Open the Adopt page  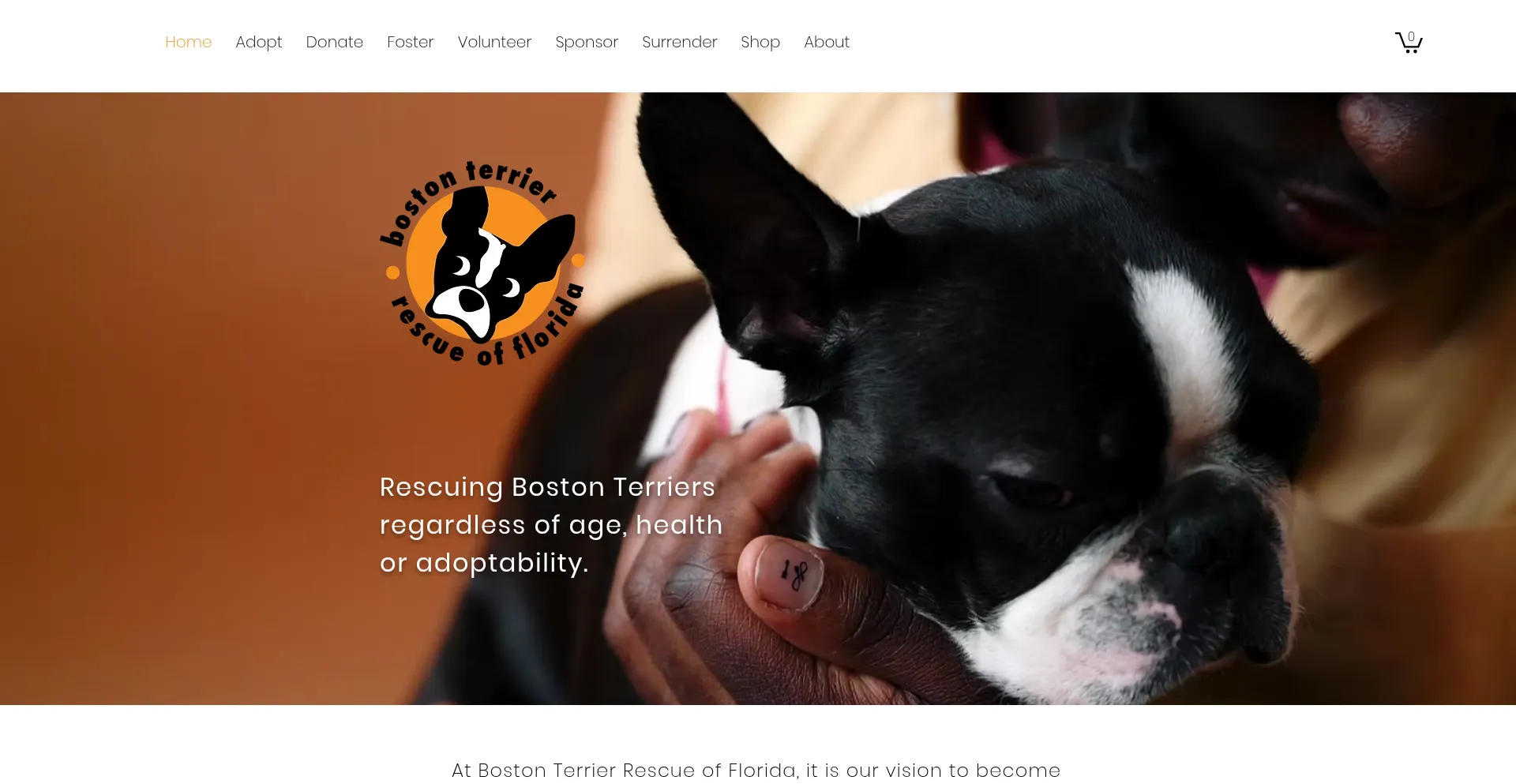coord(259,42)
